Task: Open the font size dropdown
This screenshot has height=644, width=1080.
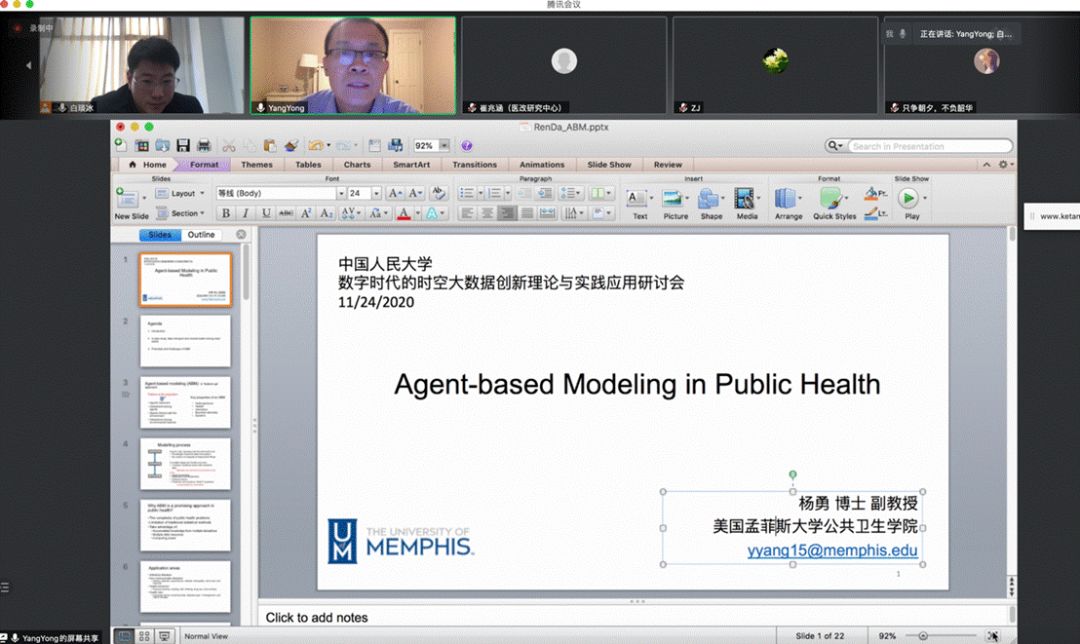Action: pyautogui.click(x=377, y=193)
